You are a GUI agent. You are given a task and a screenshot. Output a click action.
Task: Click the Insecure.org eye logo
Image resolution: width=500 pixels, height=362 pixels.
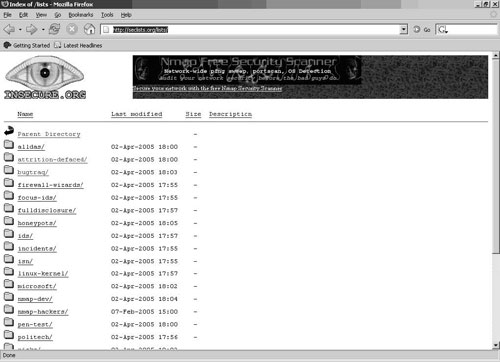click(x=45, y=77)
